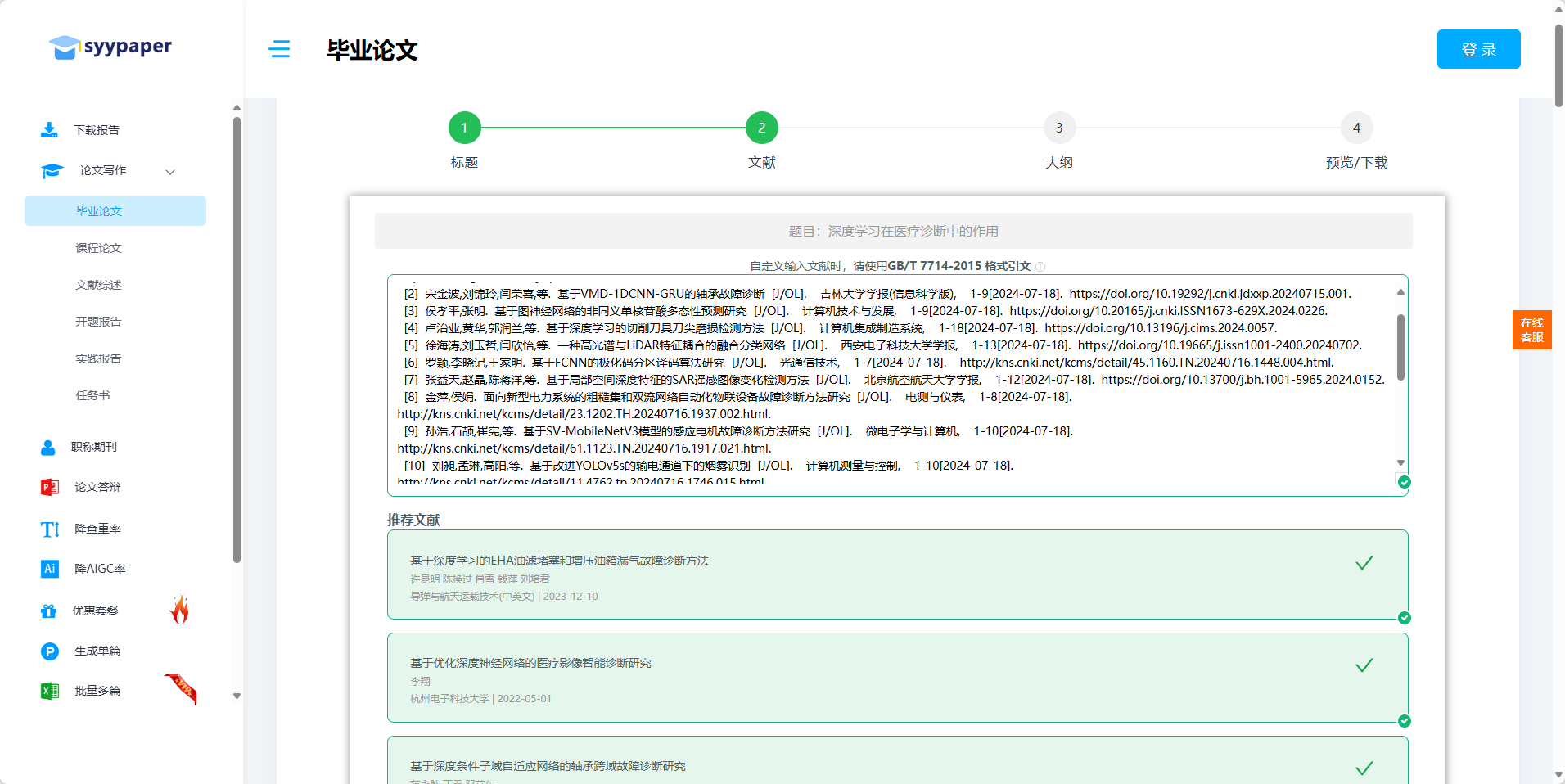Click the 论文答辩 PowerPoint icon
Screen dimensions: 1565x784
(x=49, y=487)
